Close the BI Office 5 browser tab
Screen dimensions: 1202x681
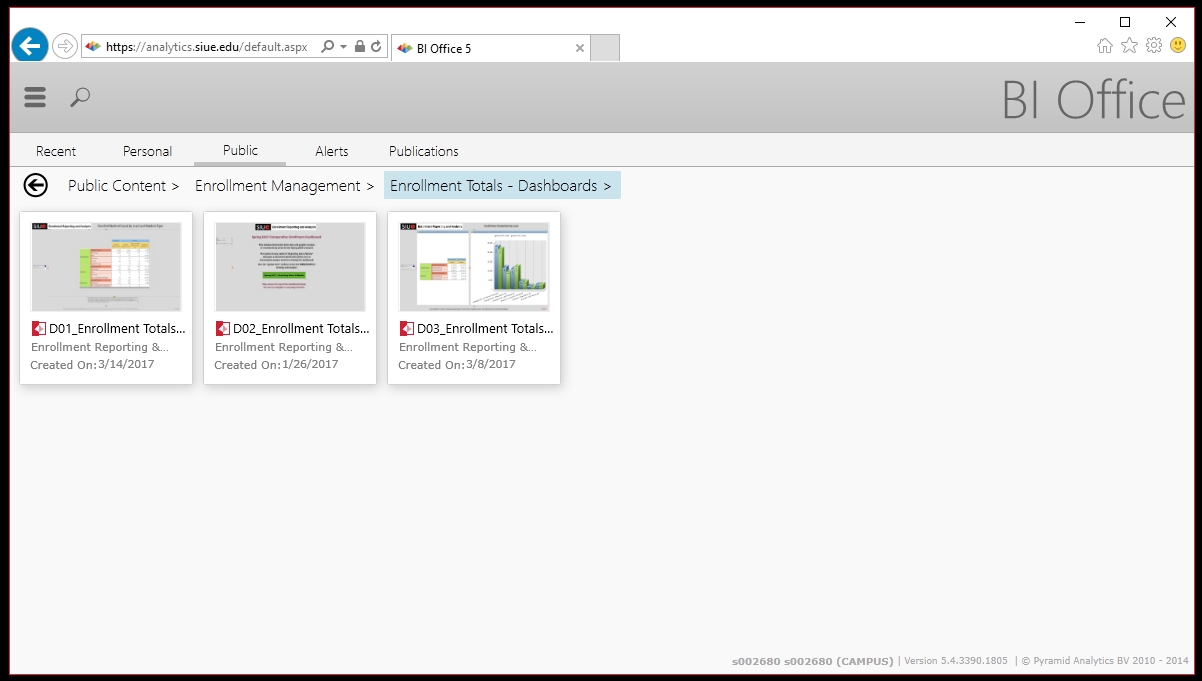pos(580,48)
